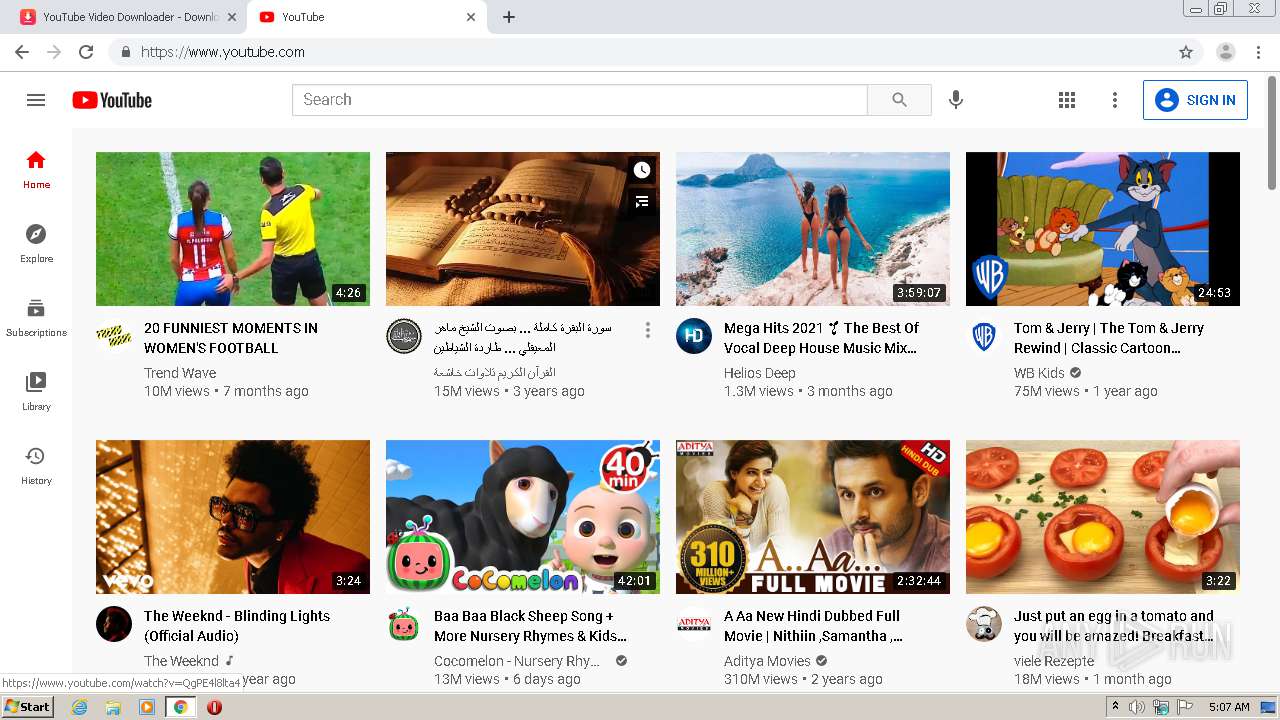Viewport: 1280px width, 720px height.
Task: Click the Trend Wave channel avatar
Action: click(x=114, y=336)
